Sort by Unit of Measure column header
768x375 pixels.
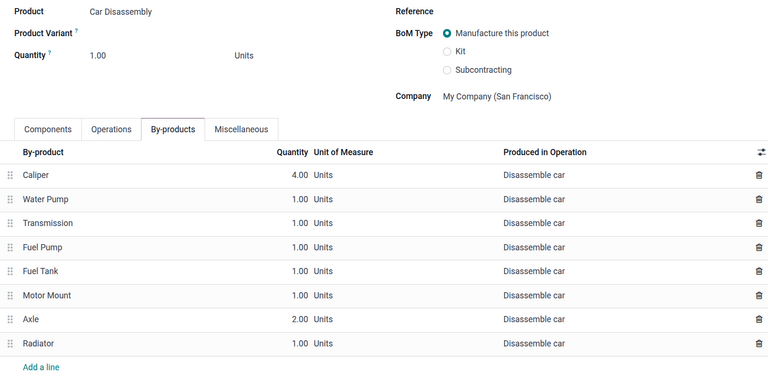pyautogui.click(x=343, y=152)
